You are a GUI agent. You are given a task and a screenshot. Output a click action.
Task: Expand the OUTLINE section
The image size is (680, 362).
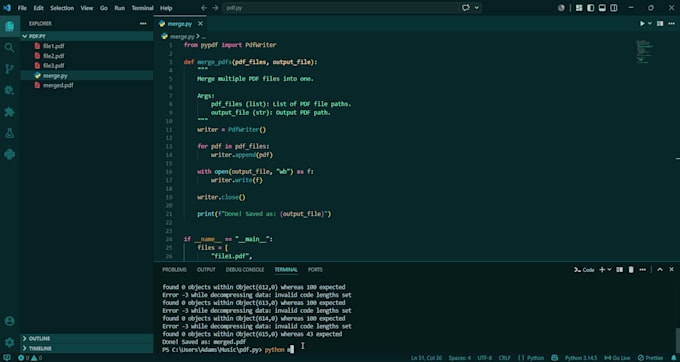click(87, 339)
